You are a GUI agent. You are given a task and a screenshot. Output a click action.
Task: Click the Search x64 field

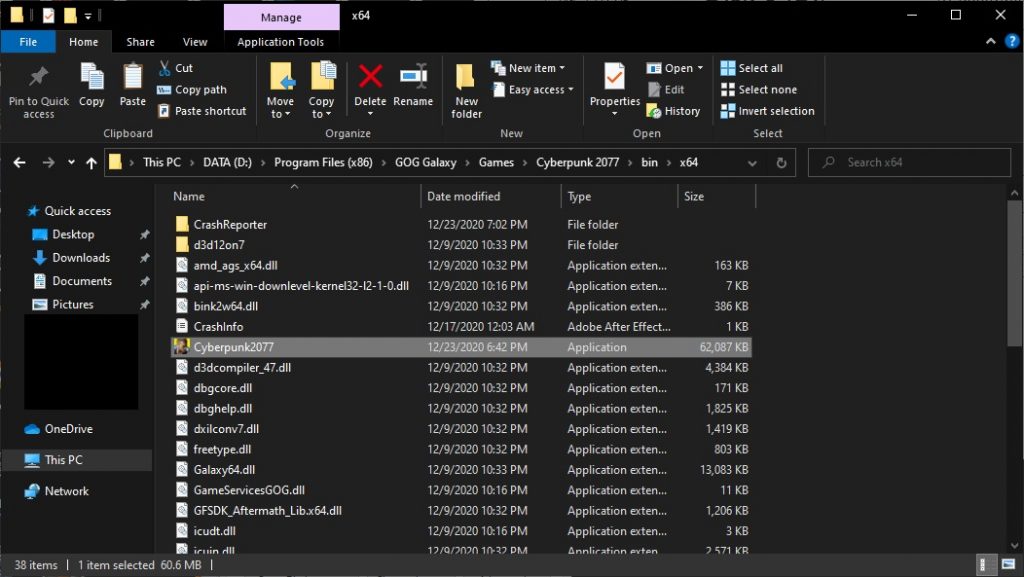click(909, 163)
